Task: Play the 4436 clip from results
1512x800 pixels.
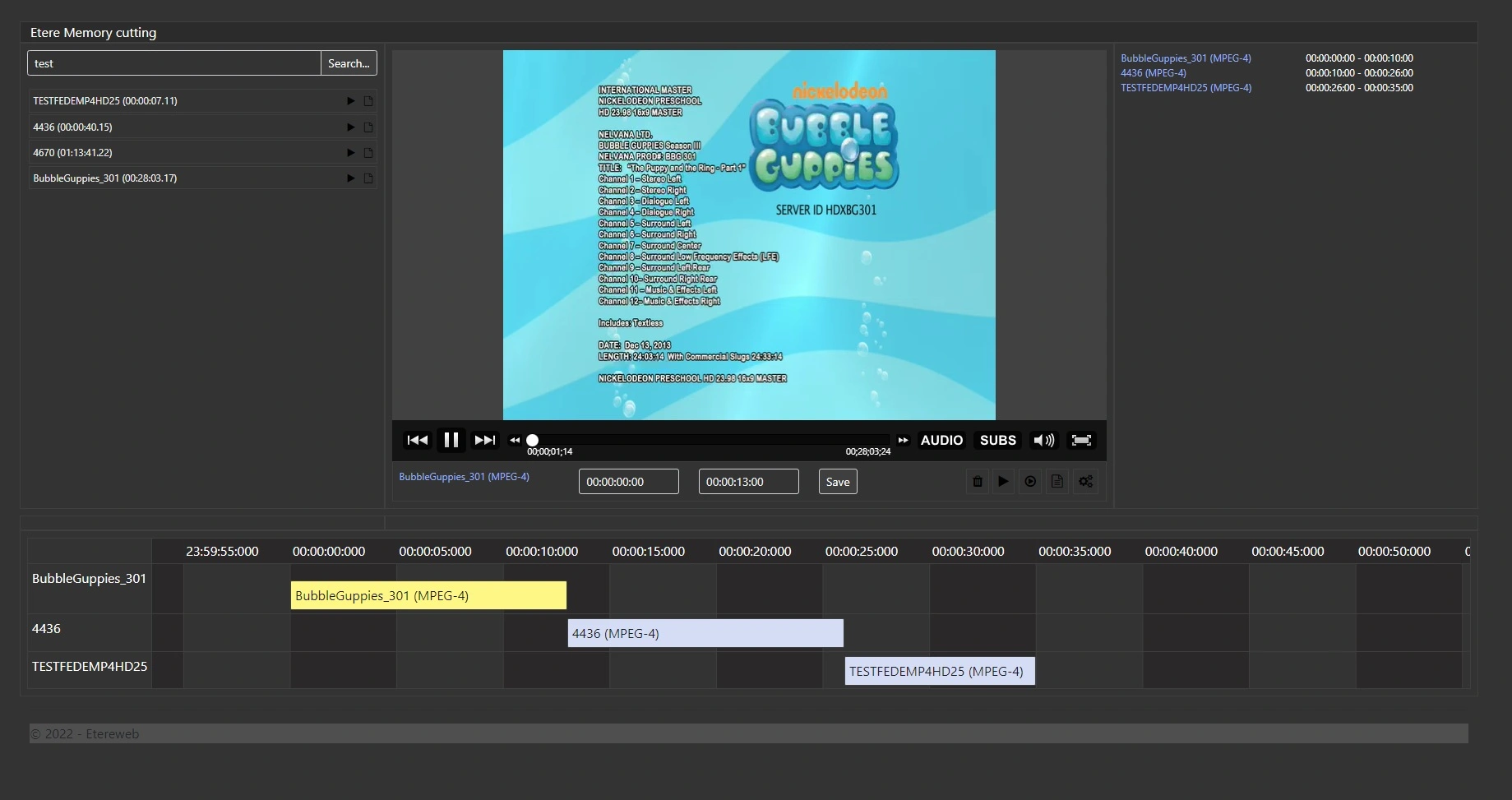Action: coord(351,127)
